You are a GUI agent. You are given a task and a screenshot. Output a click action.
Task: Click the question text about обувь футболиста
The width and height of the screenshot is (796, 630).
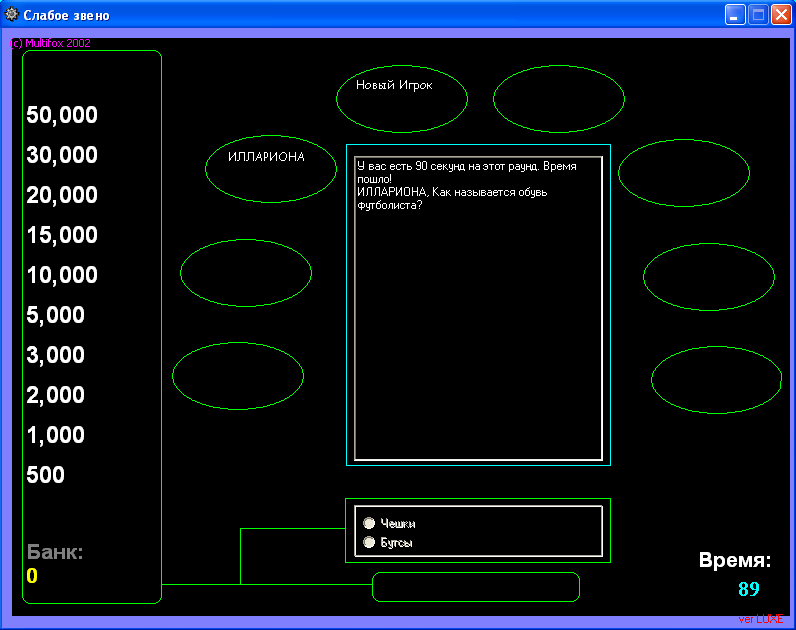coord(452,198)
